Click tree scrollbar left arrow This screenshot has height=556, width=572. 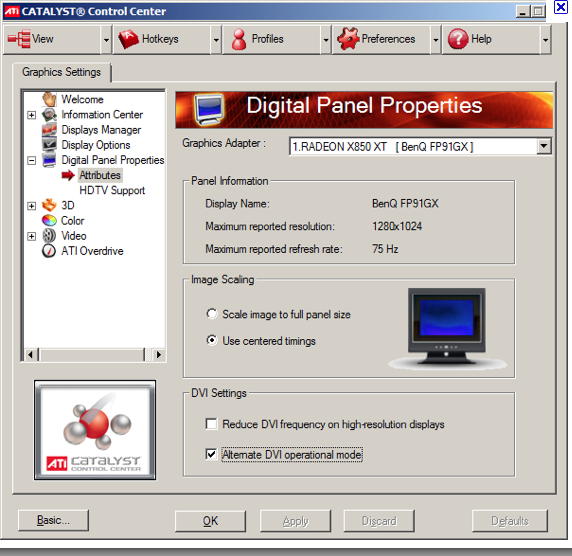point(31,354)
